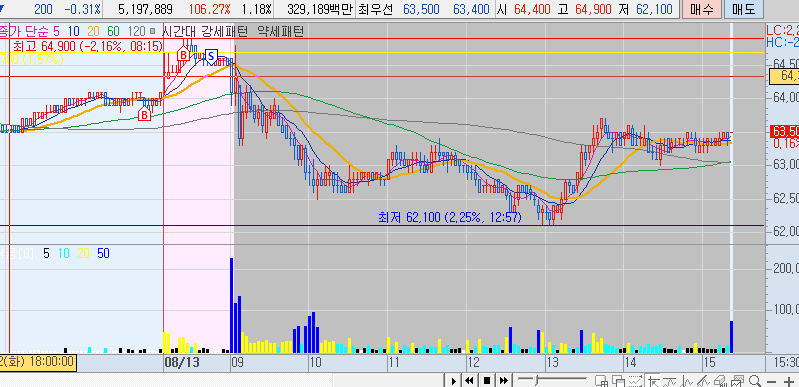Click the 15:30 label on time axis
Screen dimensions: 799x387
click(x=786, y=363)
